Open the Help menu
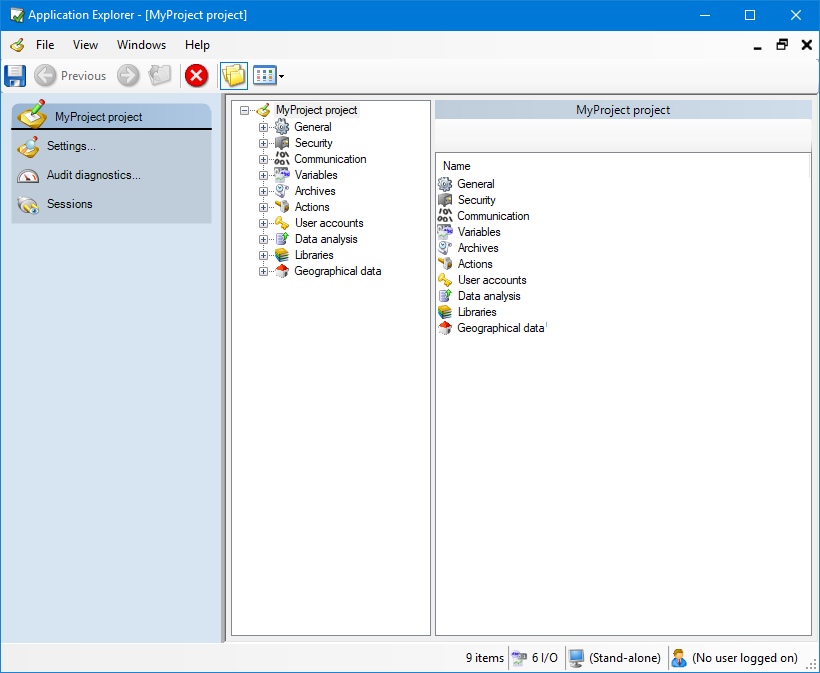820x673 pixels. tap(197, 45)
